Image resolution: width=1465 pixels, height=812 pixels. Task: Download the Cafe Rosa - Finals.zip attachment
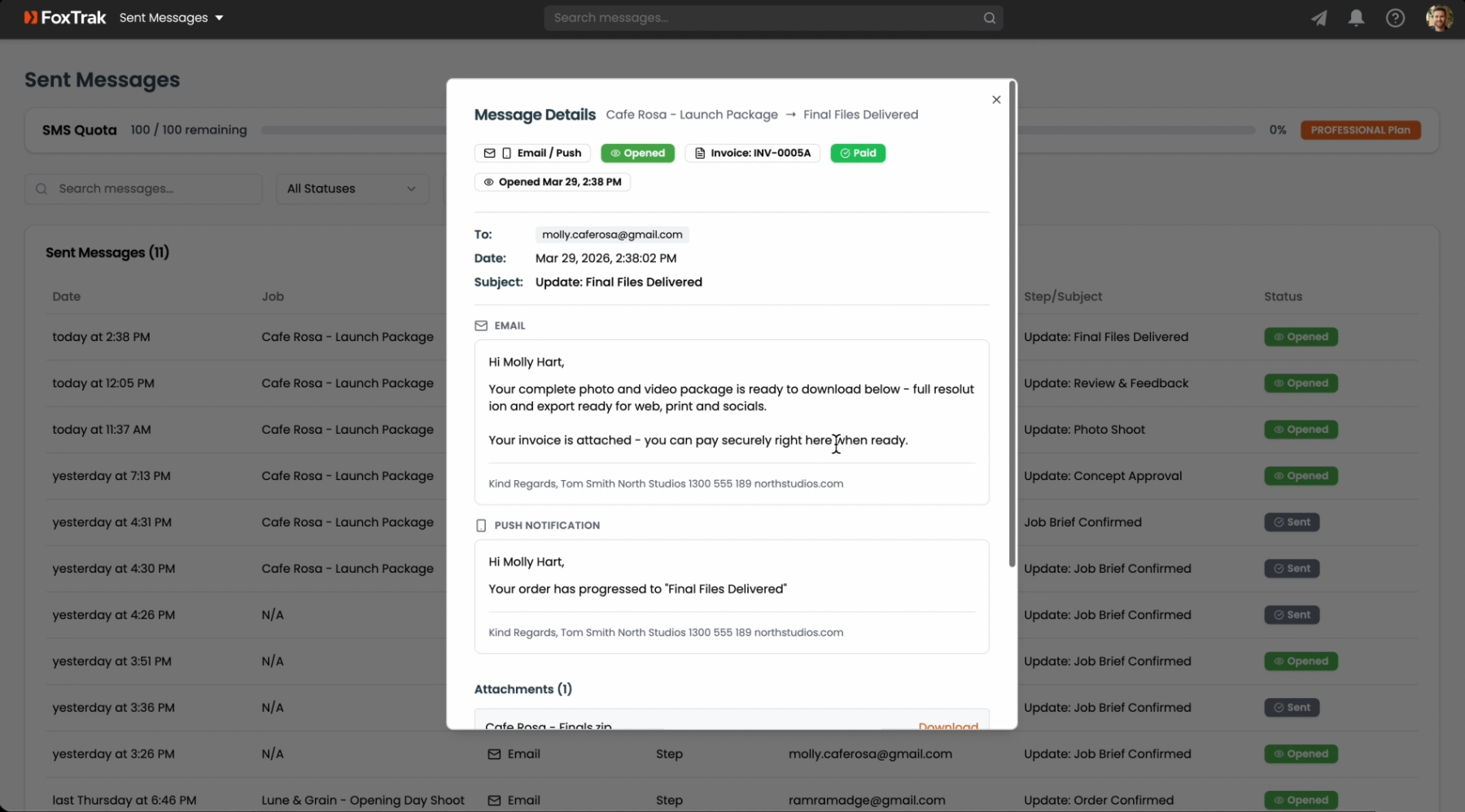click(x=948, y=725)
